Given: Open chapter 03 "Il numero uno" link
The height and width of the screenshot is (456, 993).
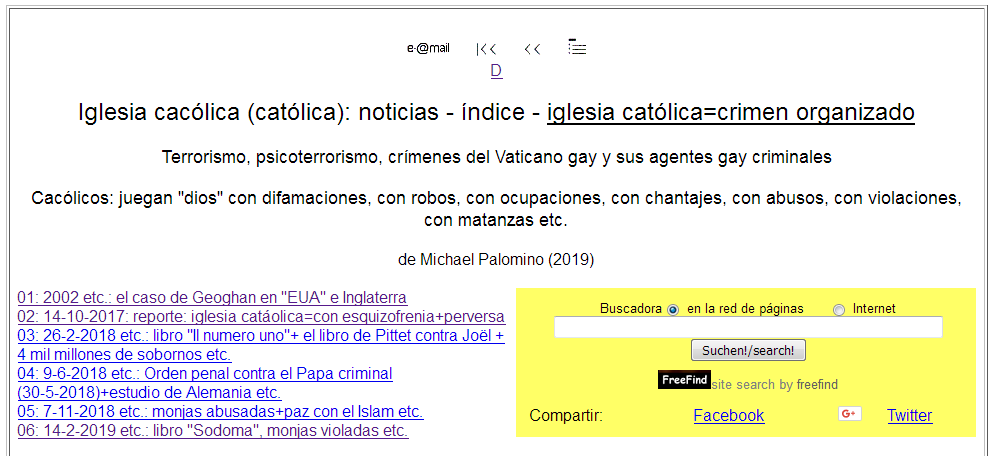Looking at the screenshot, I should pos(260,336).
